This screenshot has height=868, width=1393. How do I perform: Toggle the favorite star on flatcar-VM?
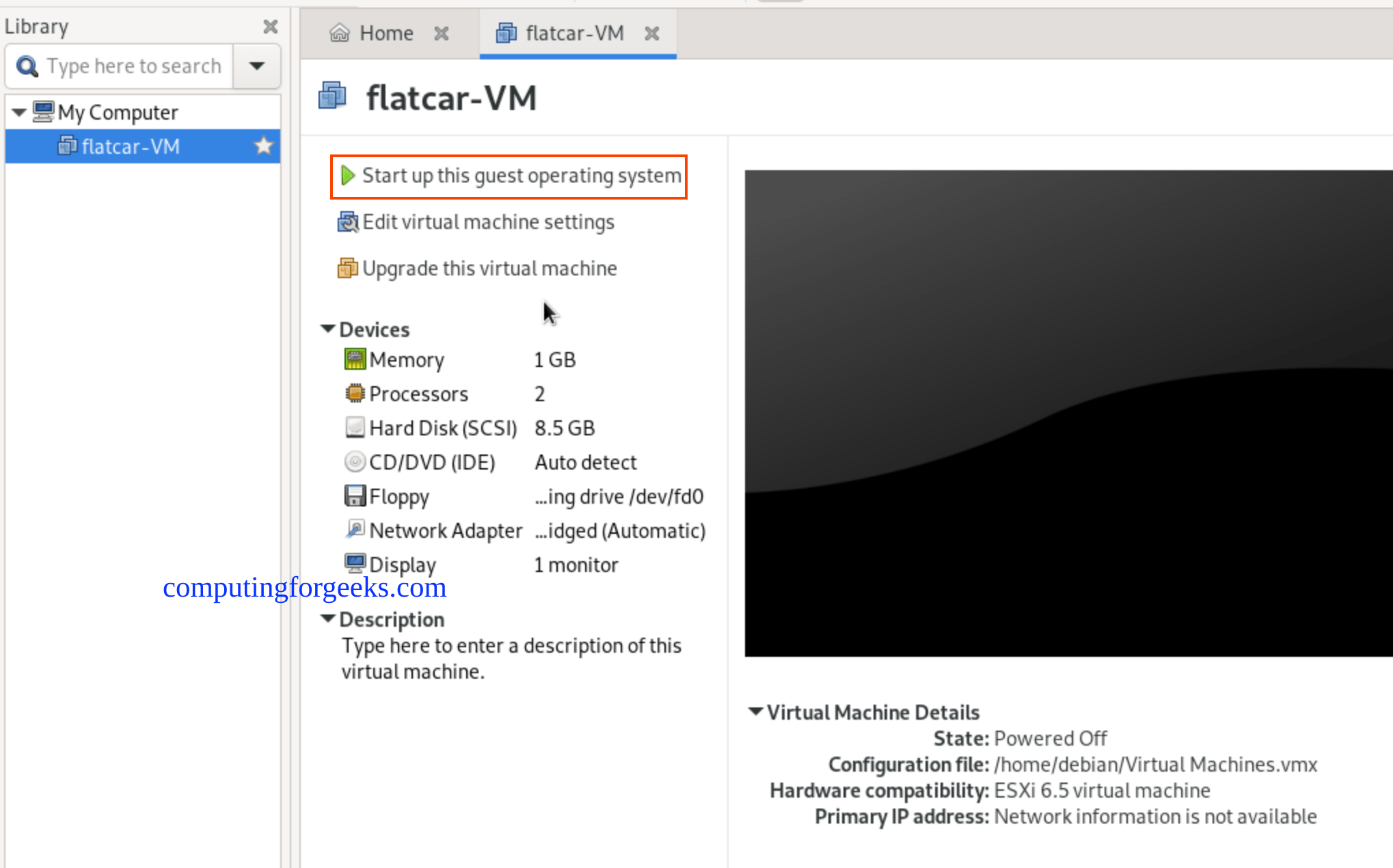[263, 146]
